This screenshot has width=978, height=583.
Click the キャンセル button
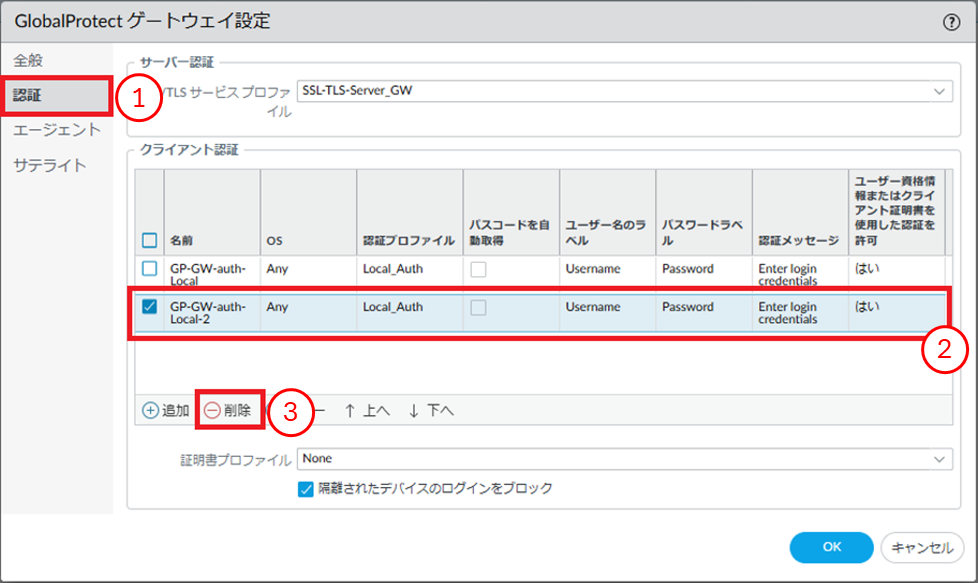coord(921,547)
